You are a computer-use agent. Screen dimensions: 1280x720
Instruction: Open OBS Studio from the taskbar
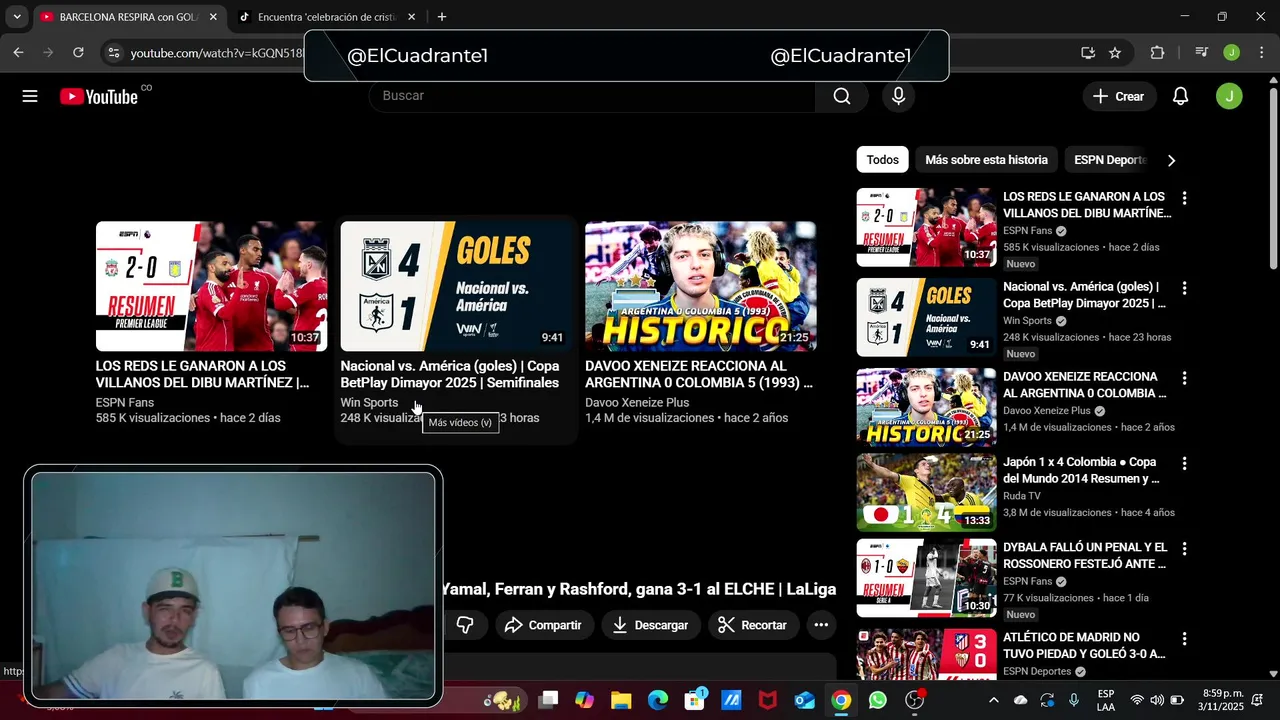point(915,700)
